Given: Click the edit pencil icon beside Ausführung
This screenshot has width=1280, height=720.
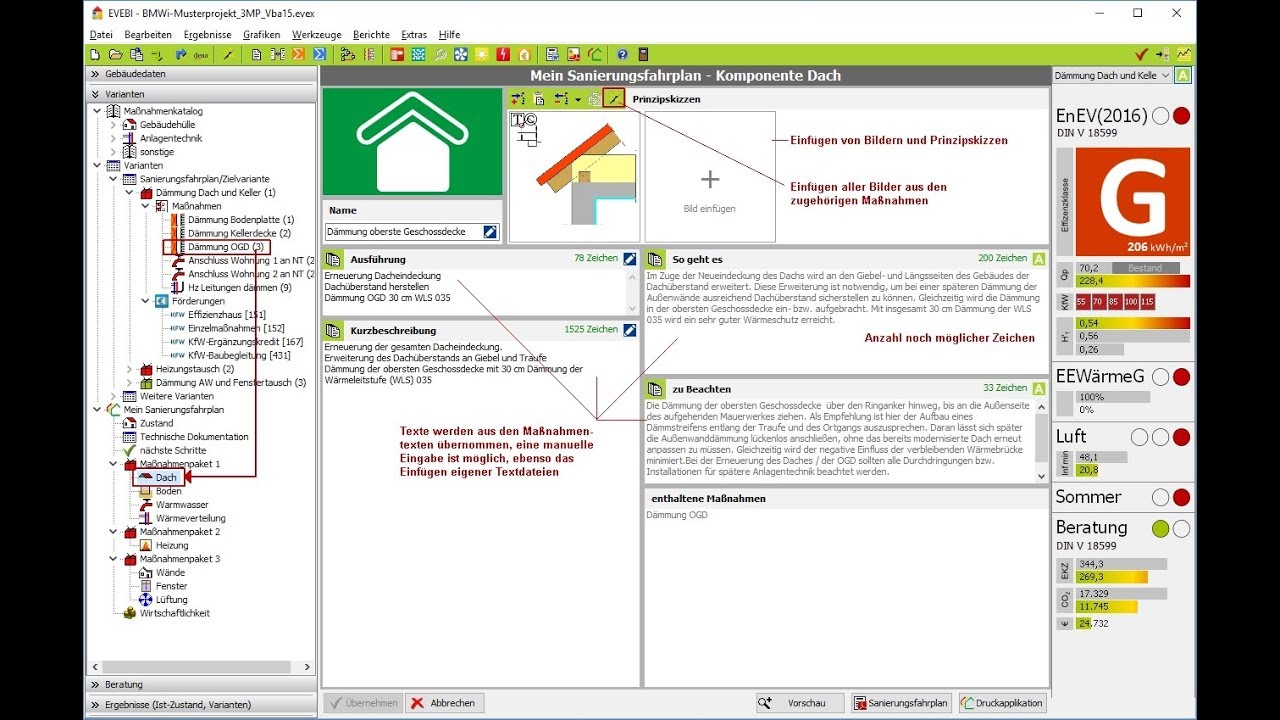Looking at the screenshot, I should tap(630, 259).
